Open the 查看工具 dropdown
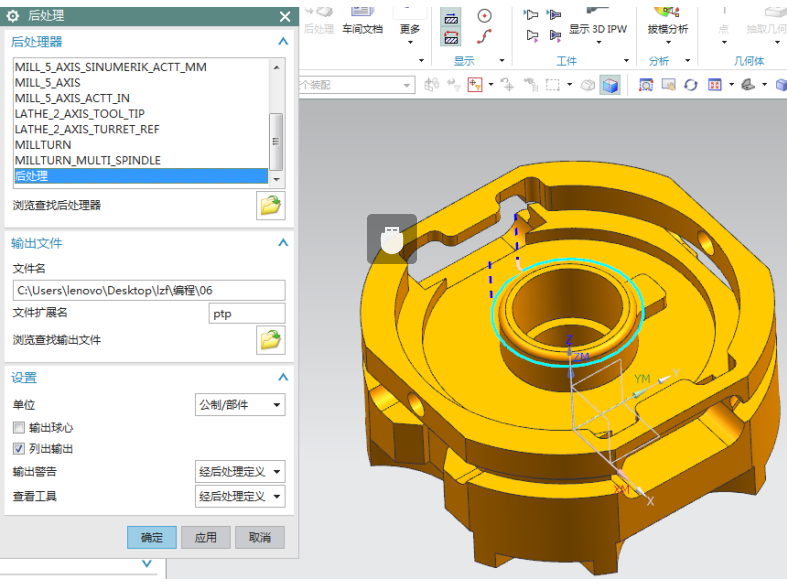This screenshot has width=787, height=584. pyautogui.click(x=240, y=496)
